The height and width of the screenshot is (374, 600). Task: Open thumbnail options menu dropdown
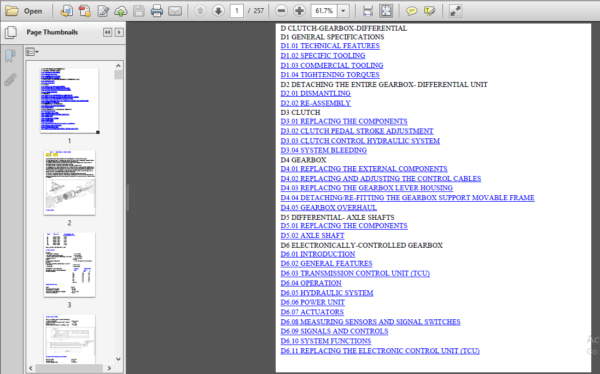pos(32,52)
